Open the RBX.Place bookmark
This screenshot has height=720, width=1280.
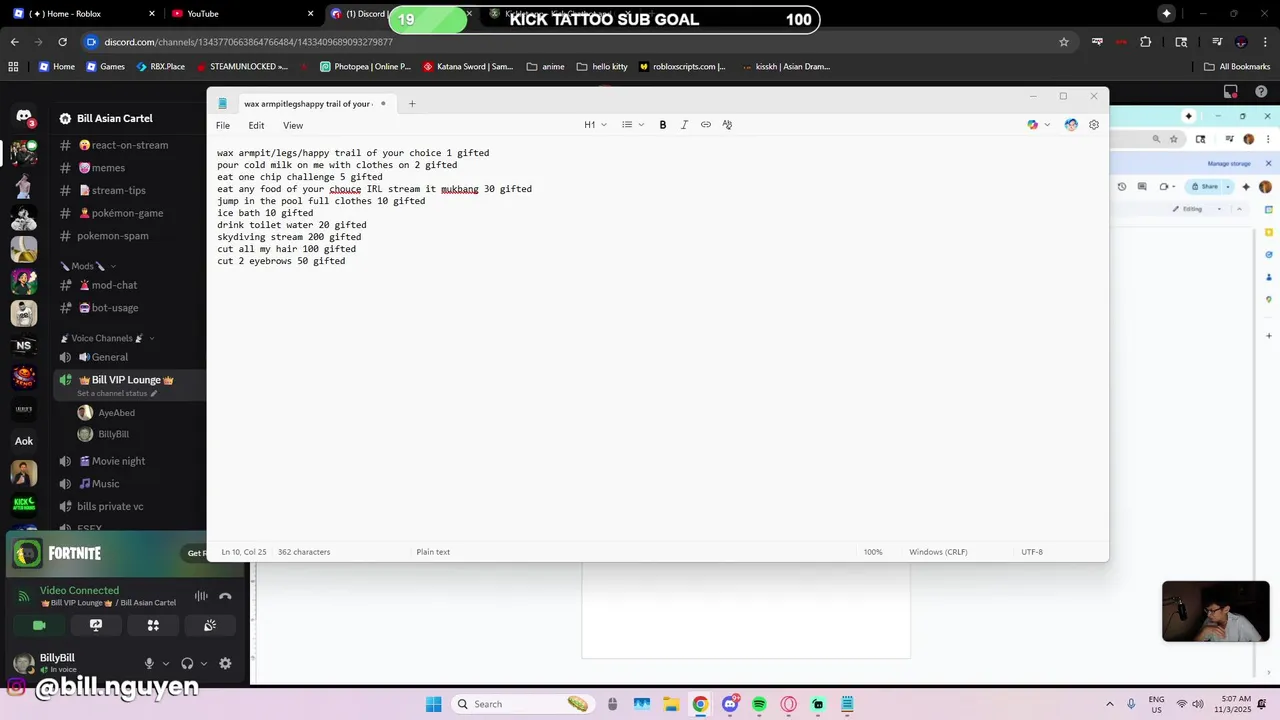click(x=160, y=67)
